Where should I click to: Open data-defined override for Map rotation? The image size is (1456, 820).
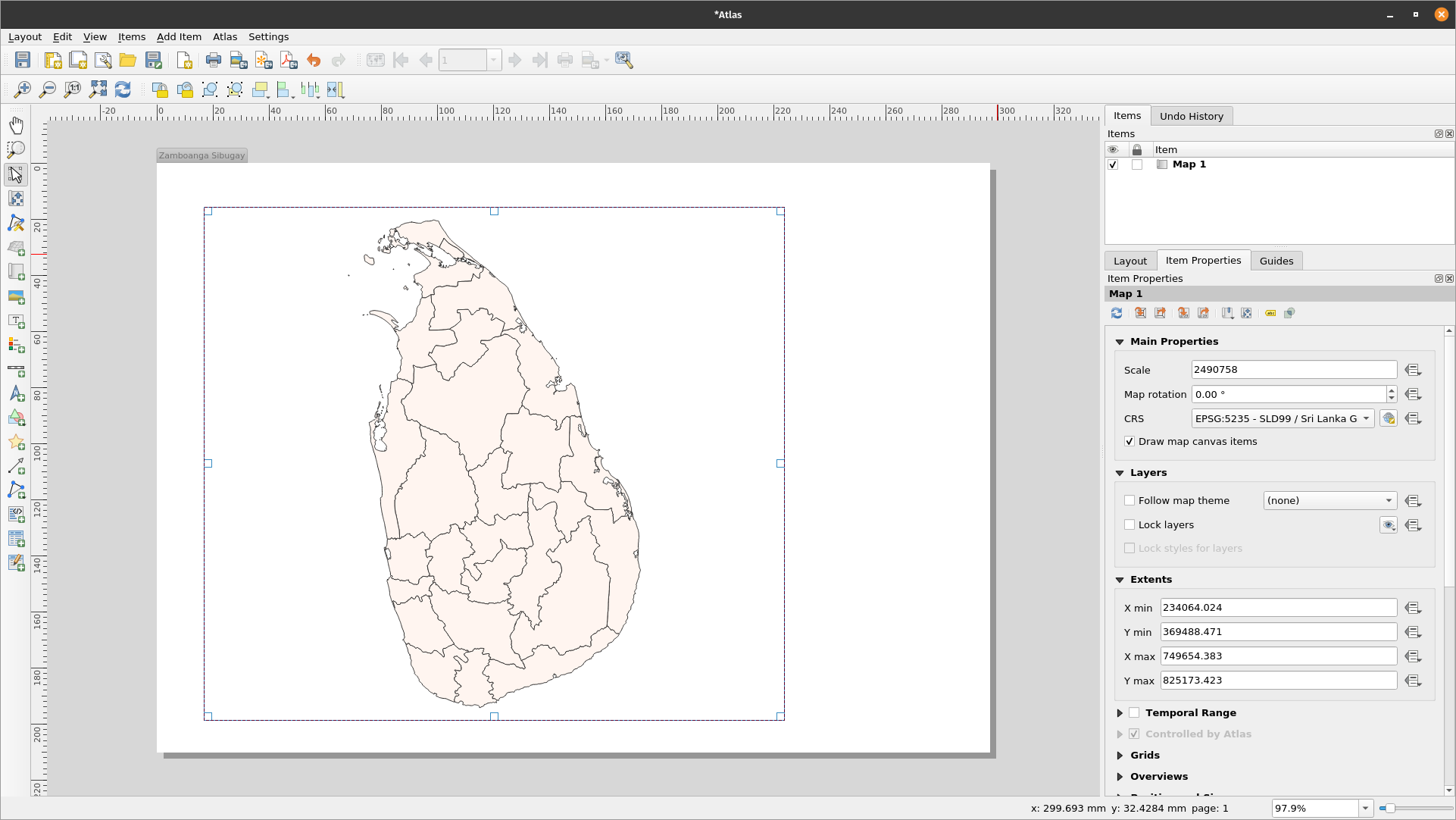click(x=1413, y=394)
